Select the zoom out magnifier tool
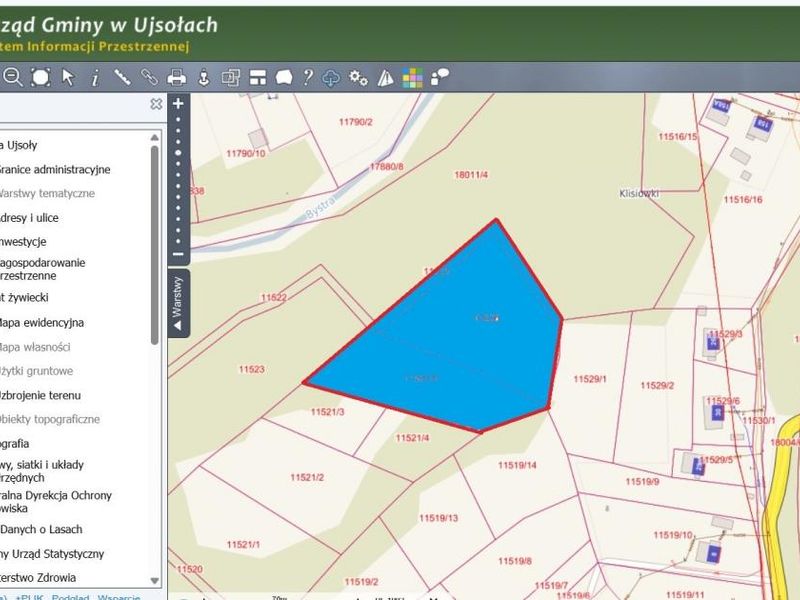This screenshot has height=600, width=800. coord(12,78)
